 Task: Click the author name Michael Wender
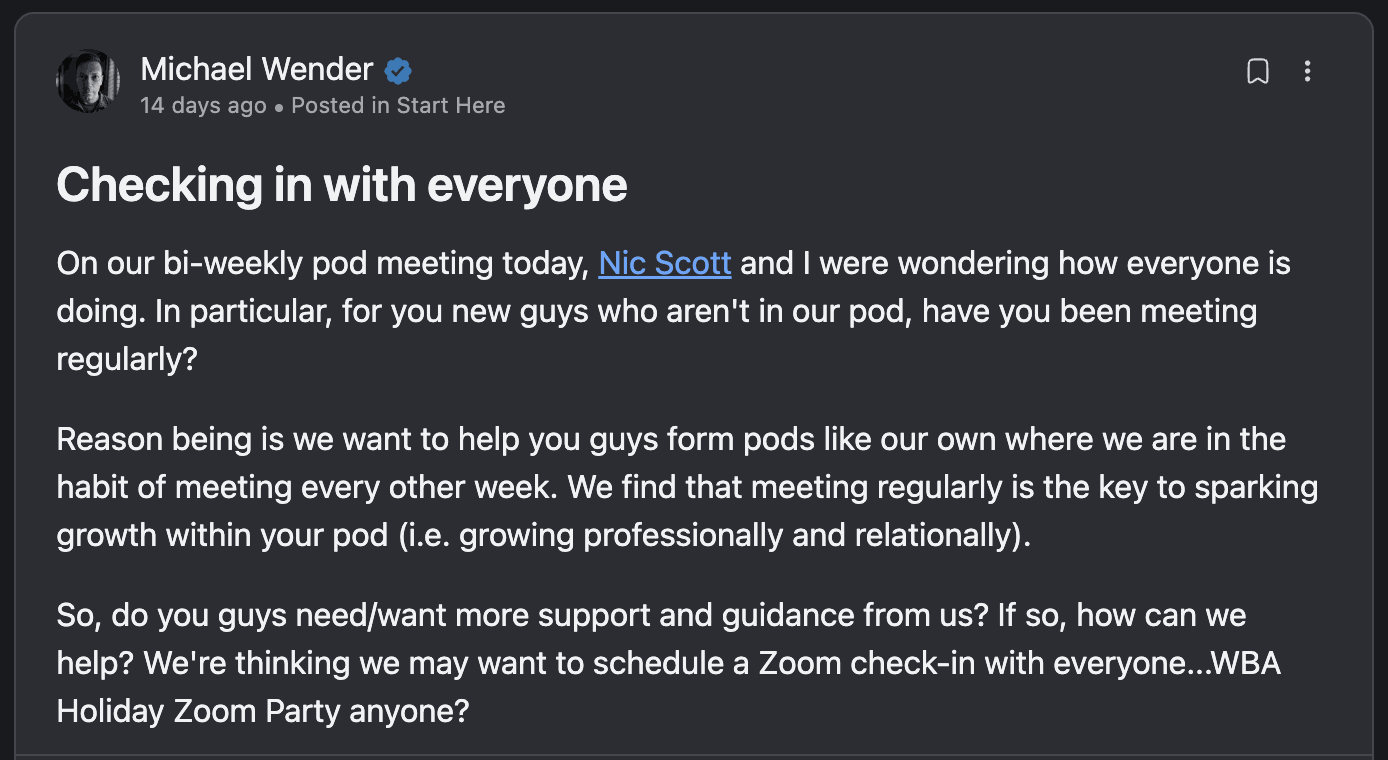[x=256, y=69]
